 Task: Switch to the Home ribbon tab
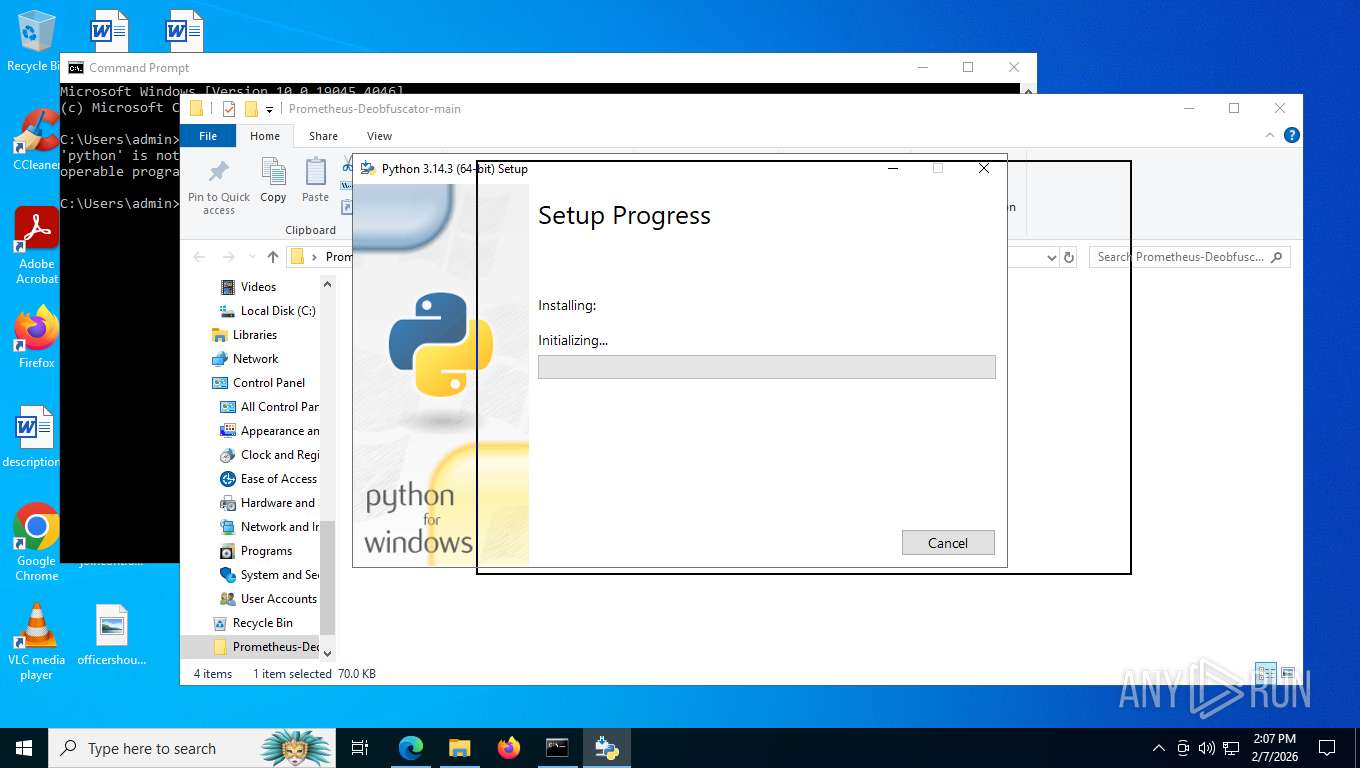pyautogui.click(x=265, y=136)
